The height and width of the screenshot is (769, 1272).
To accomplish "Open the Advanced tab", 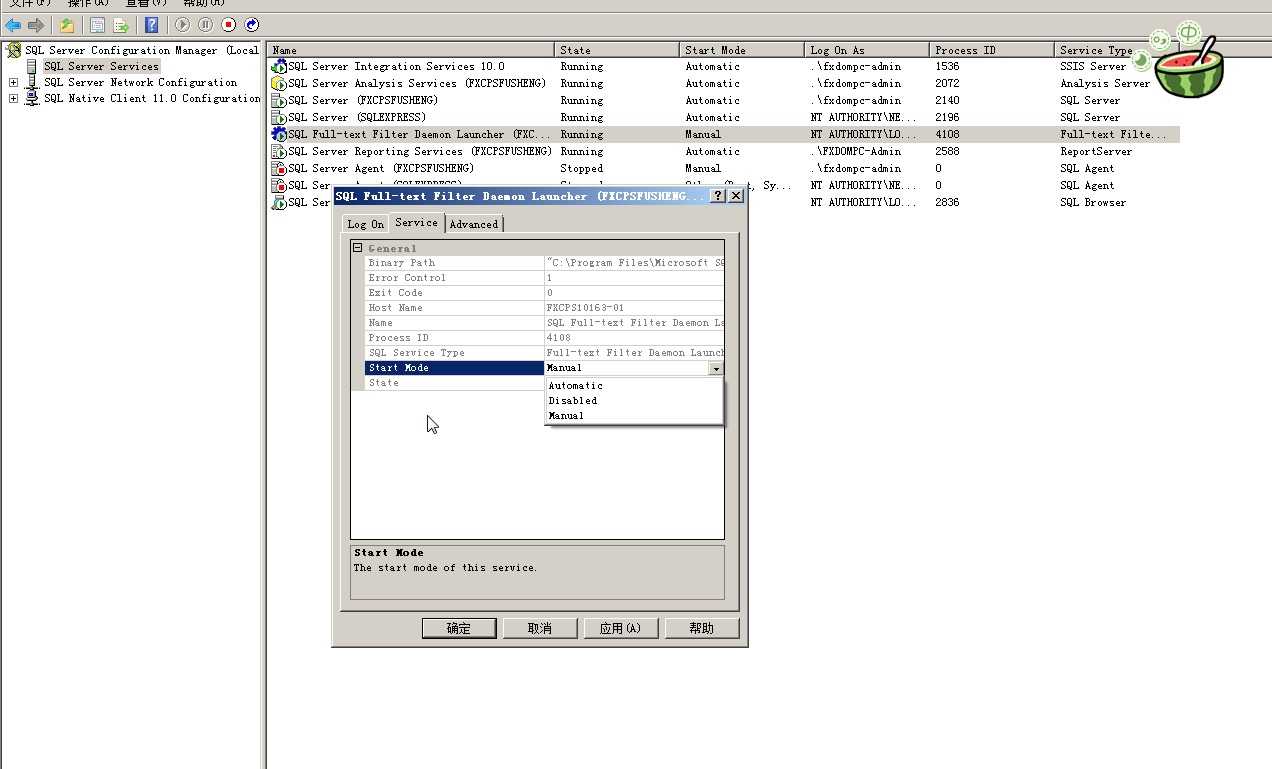I will (x=474, y=224).
